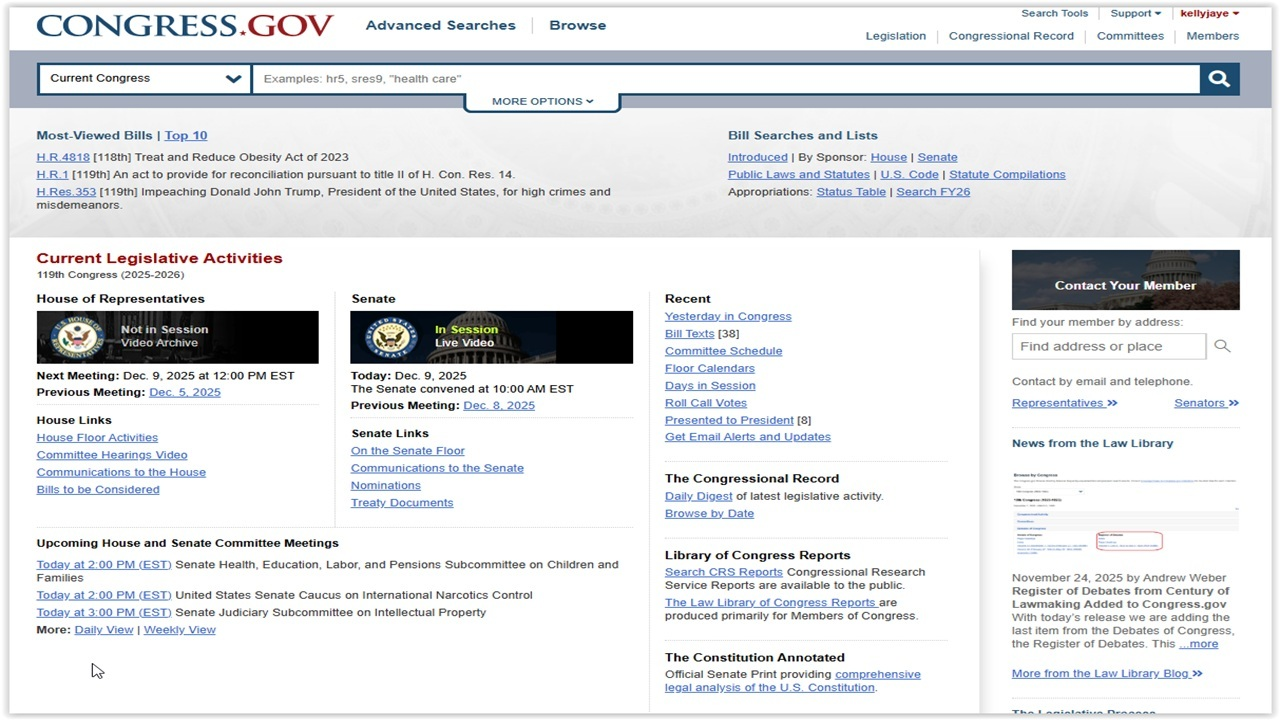Click the Senate In Session live video thumbnail

[492, 336]
